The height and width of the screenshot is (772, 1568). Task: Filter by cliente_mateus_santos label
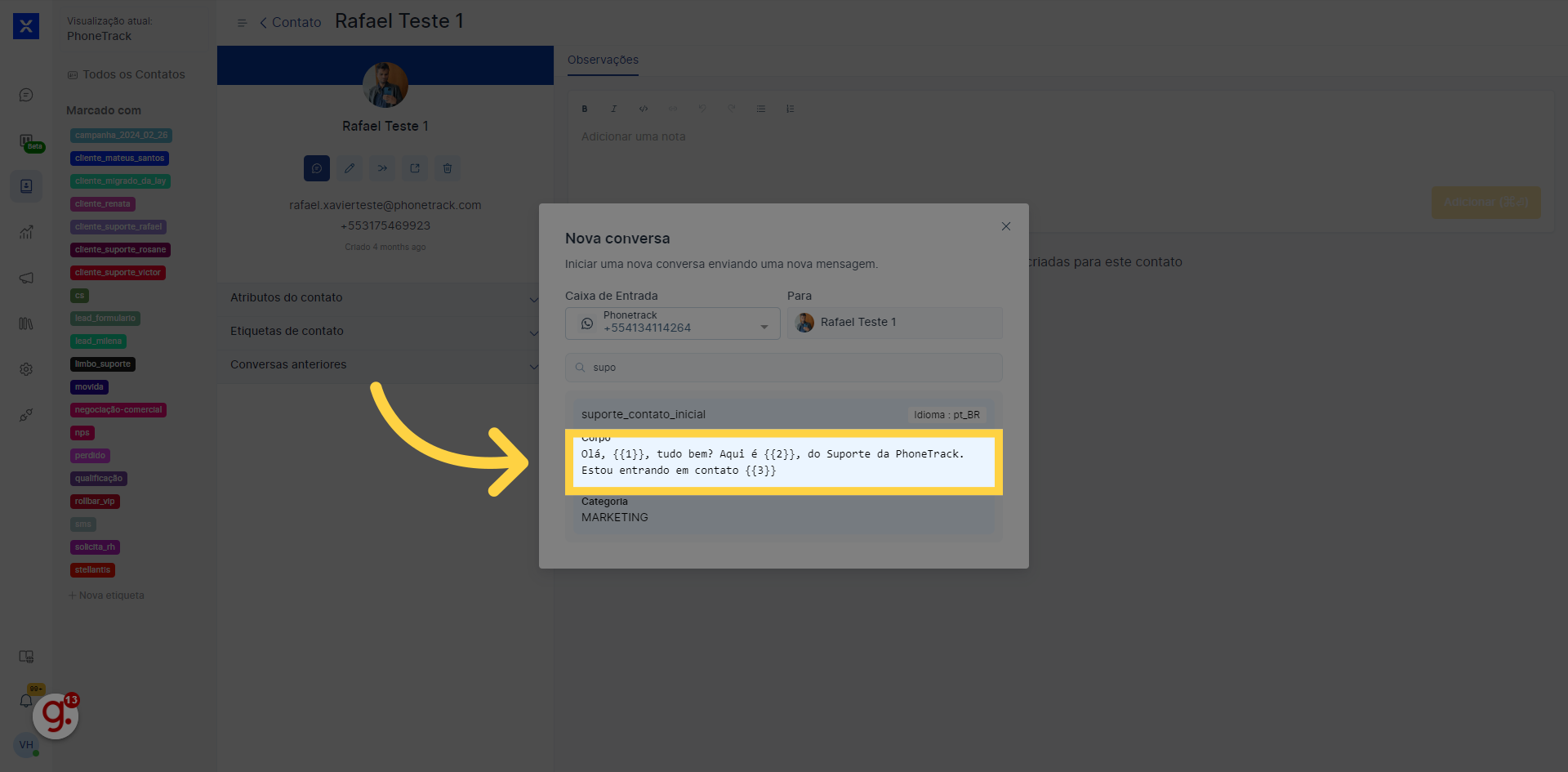coord(119,158)
